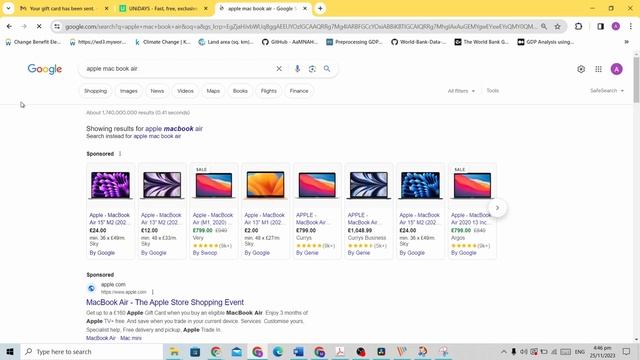Toggle Chrome side panel
Screen dimensions: 640x360
pos(600,27)
